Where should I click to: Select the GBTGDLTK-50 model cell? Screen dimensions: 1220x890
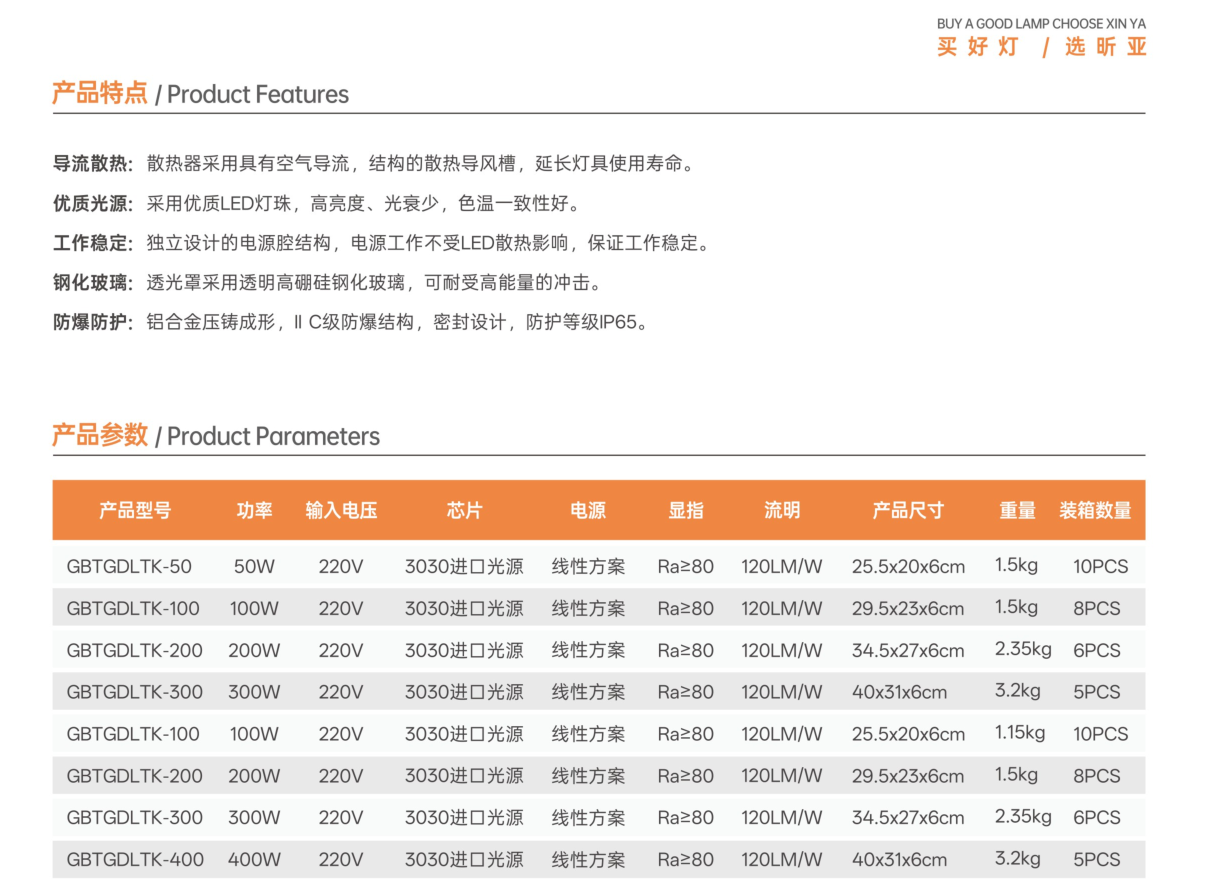(129, 567)
